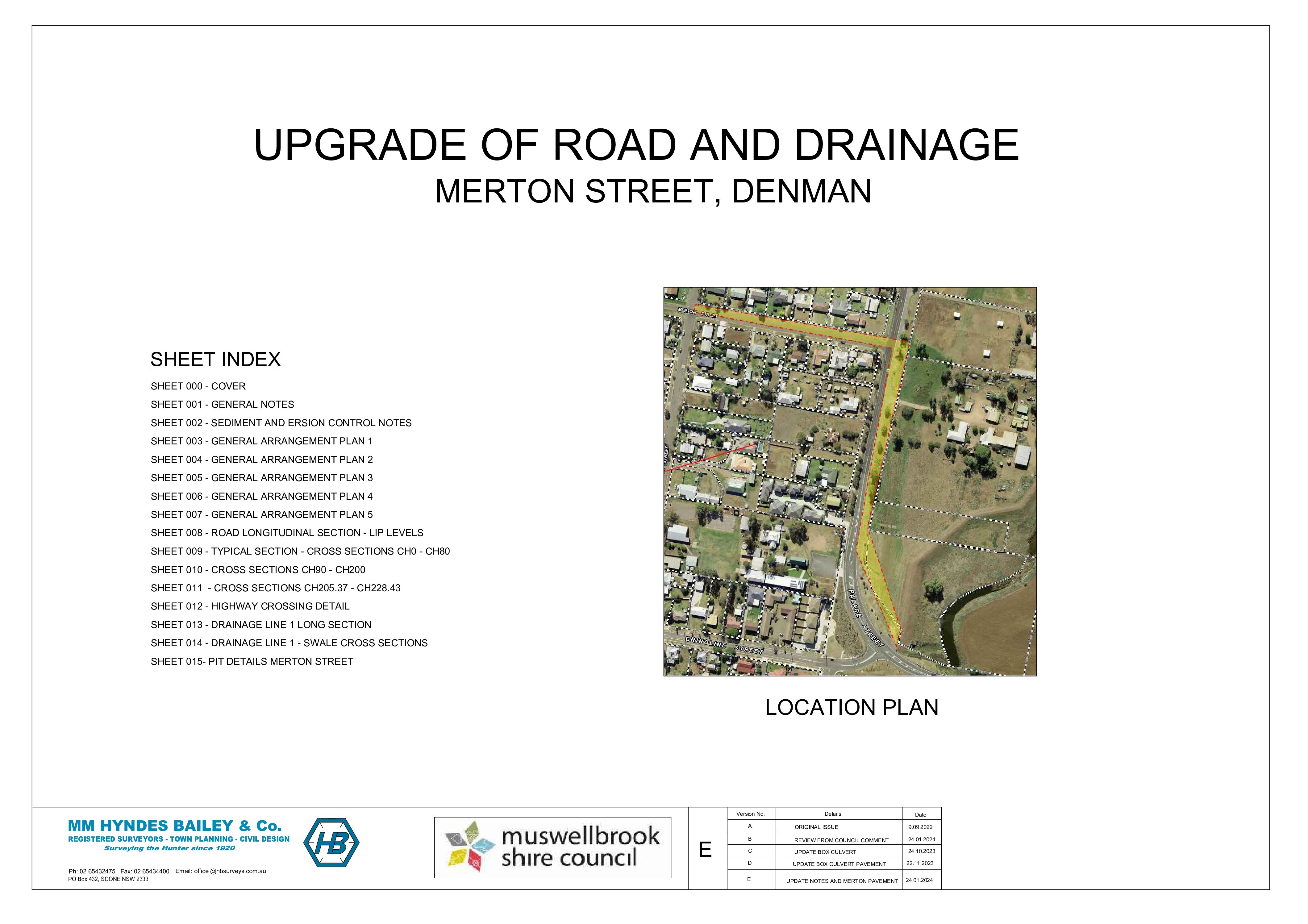Click 'UPDATE BOX CULVERT PAVEMENT' revision detail
This screenshot has height=924, width=1308.
[x=839, y=864]
